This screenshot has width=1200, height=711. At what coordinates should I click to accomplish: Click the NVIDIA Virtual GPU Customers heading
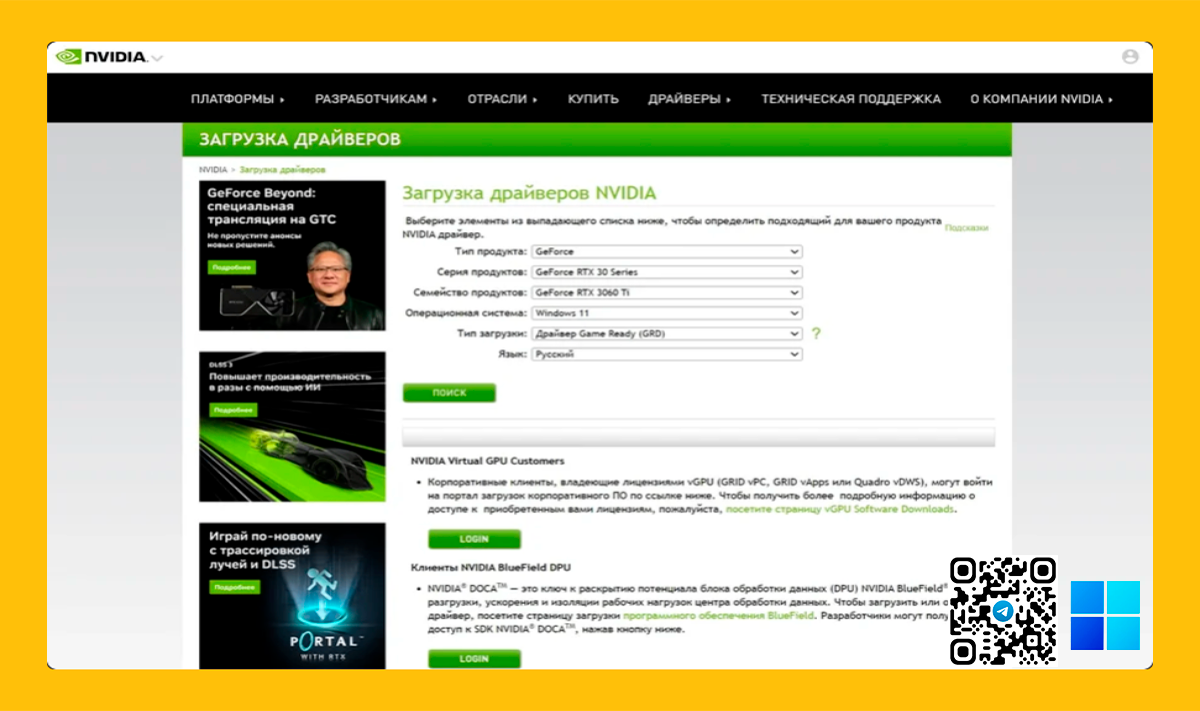(488, 461)
